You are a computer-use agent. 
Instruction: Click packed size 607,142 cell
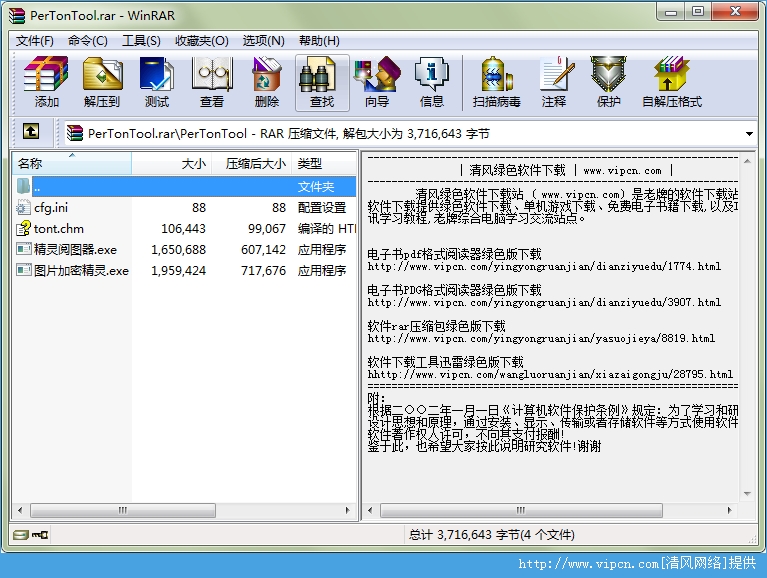(263, 249)
